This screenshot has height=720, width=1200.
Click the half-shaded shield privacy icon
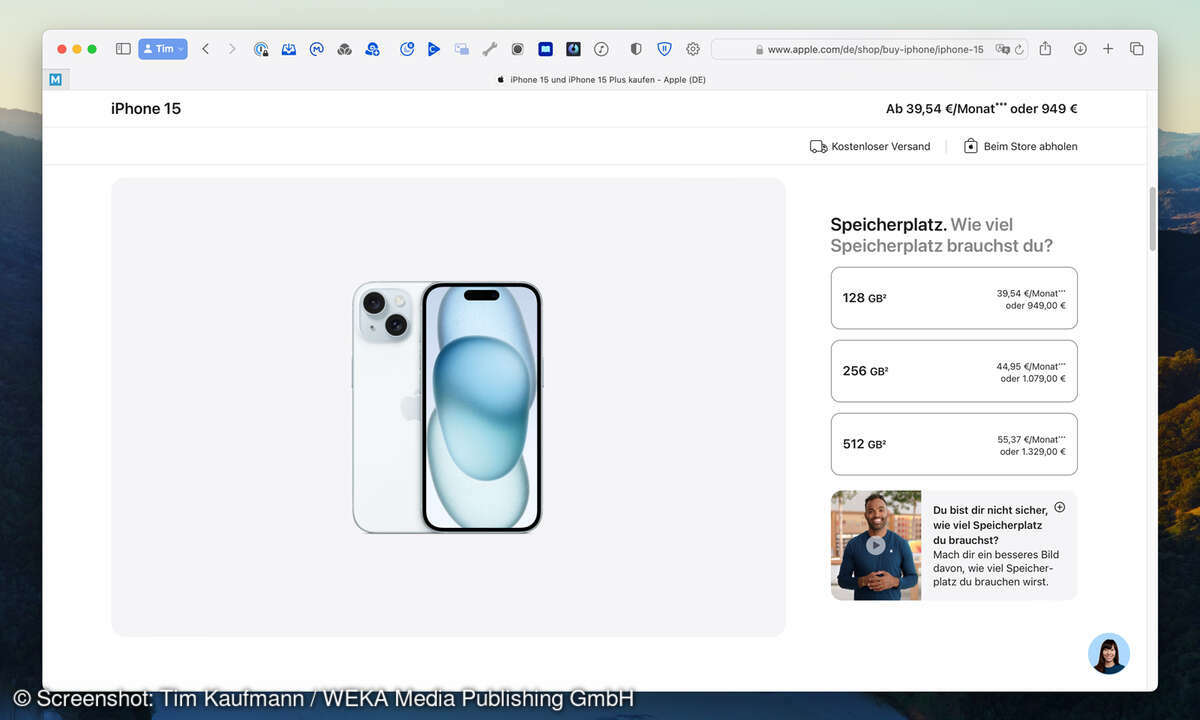point(636,49)
